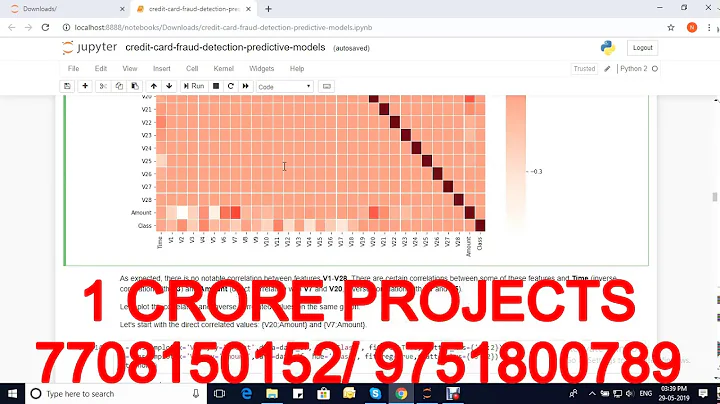Paste cells below icon

(x=135, y=86)
